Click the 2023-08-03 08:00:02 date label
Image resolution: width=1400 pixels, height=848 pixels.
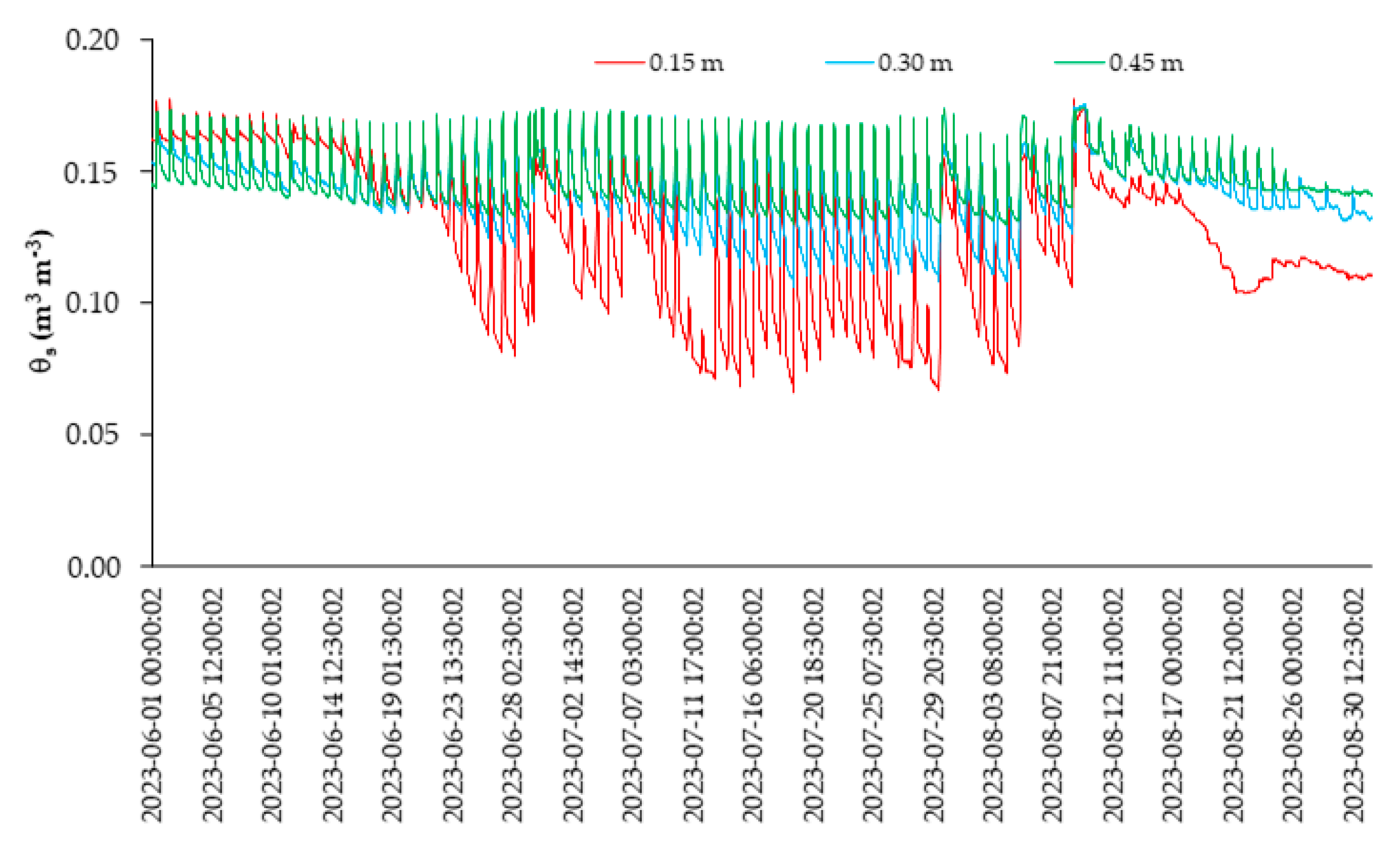pyautogui.click(x=993, y=704)
